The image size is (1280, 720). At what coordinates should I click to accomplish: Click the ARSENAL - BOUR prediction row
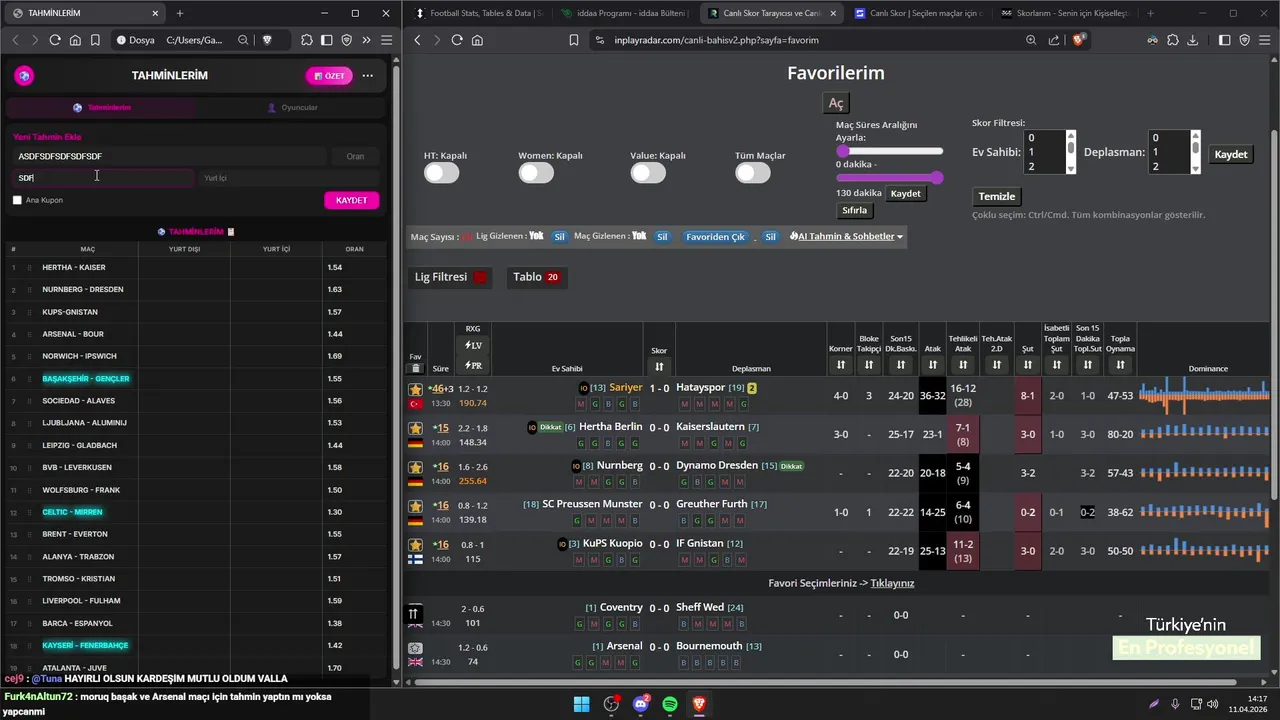(x=195, y=334)
